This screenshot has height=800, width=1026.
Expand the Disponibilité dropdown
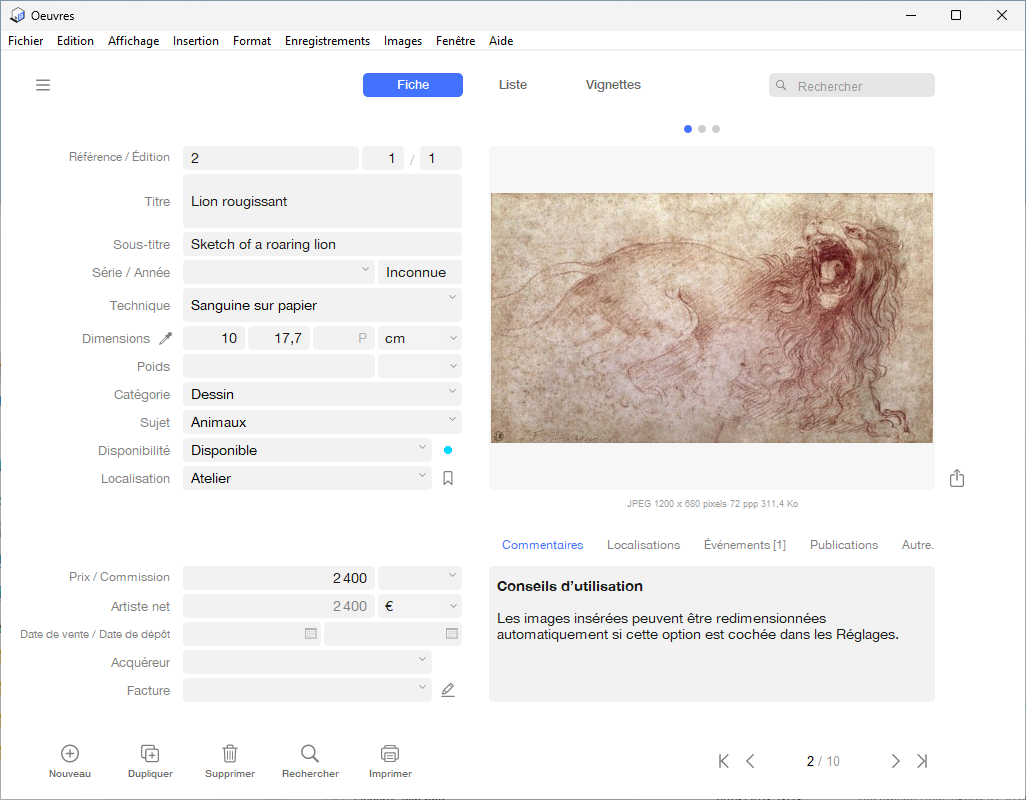422,447
